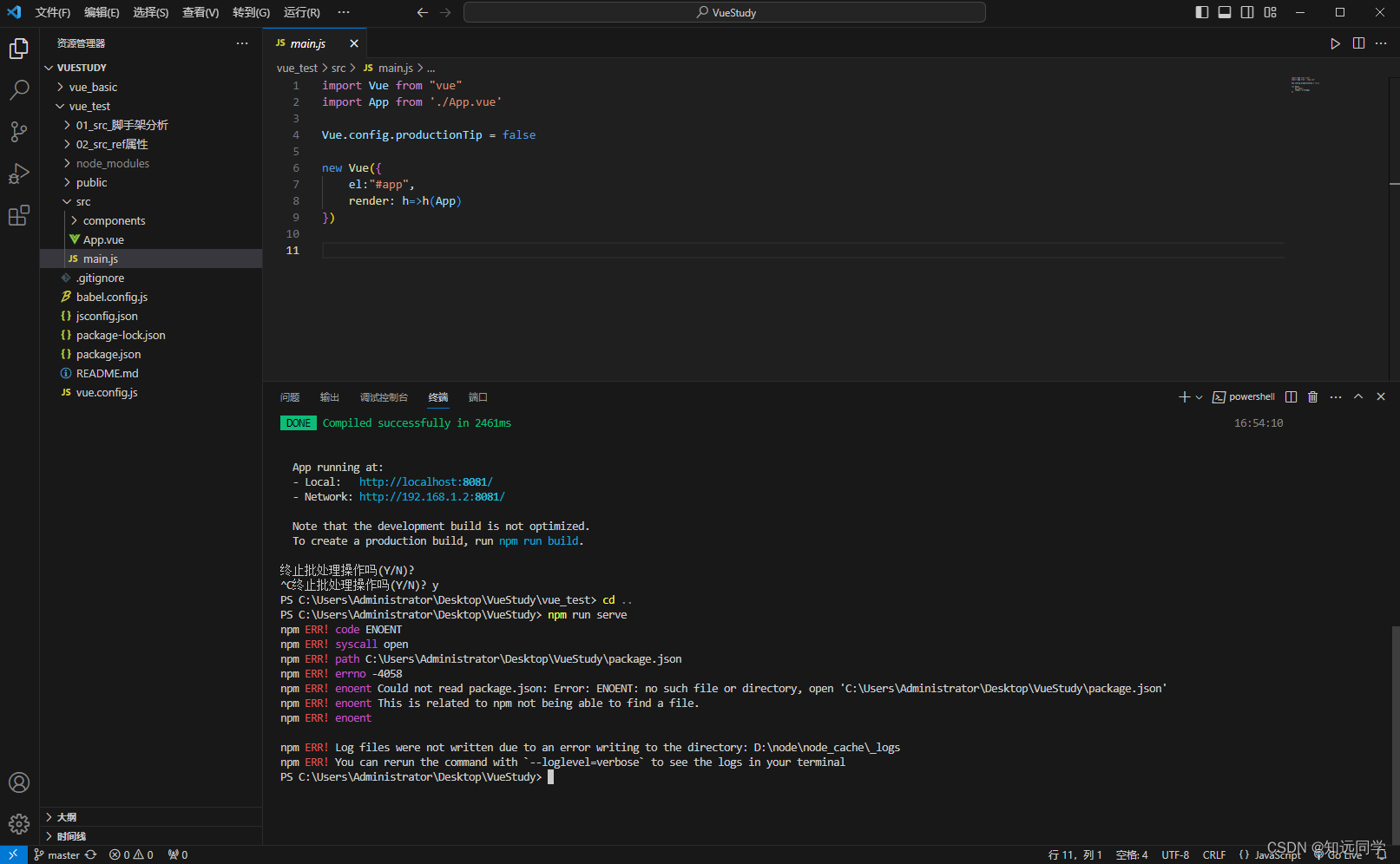Open the http://192.168.1.2:8081/ network link
The height and width of the screenshot is (864, 1400).
coord(432,497)
